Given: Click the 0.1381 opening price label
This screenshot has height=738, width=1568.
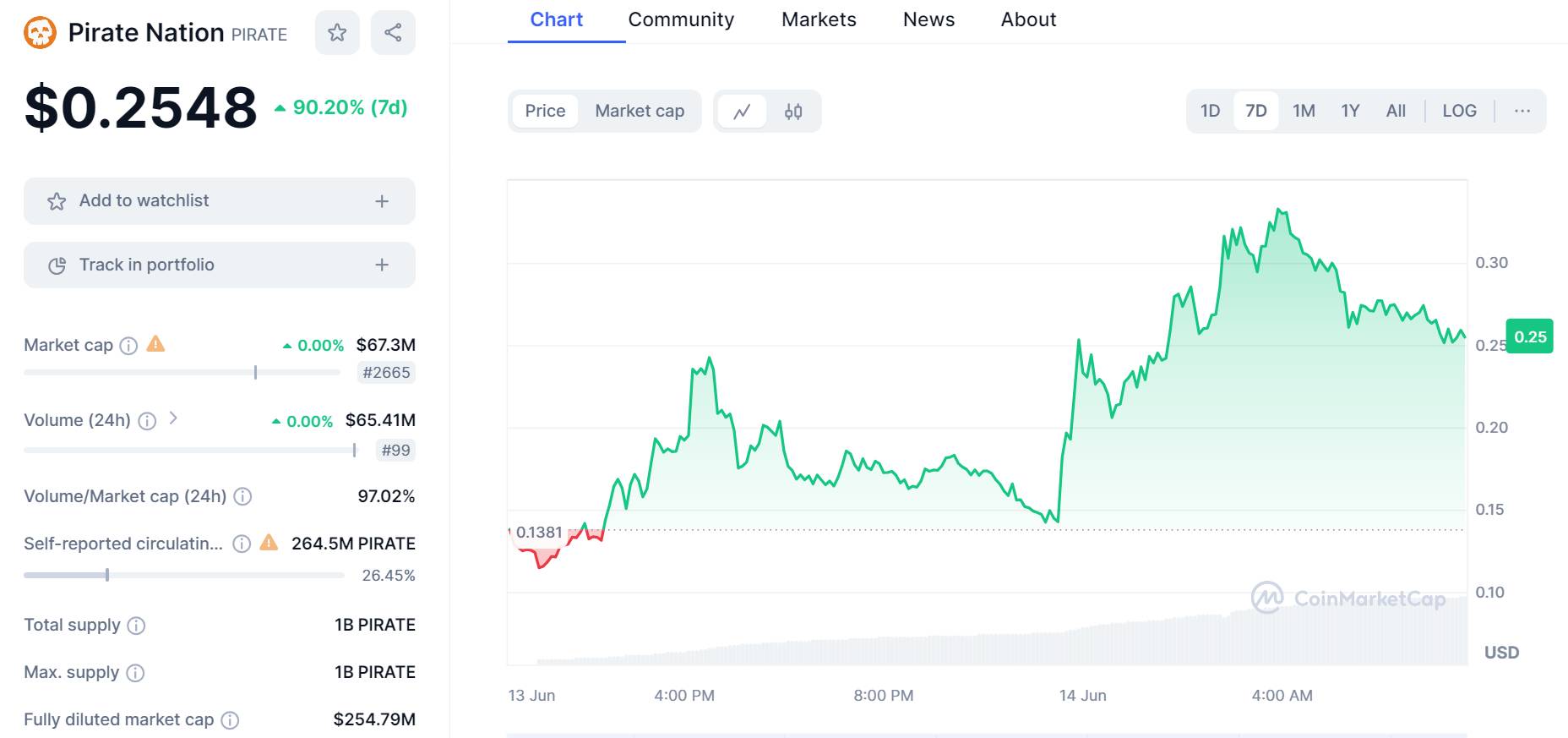Looking at the screenshot, I should [538, 533].
